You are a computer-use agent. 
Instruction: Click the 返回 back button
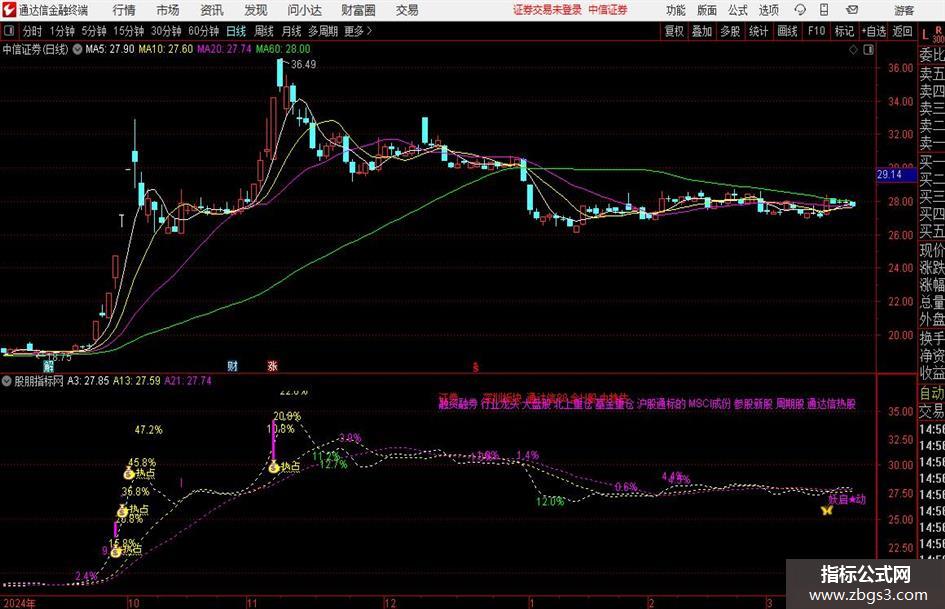902,31
